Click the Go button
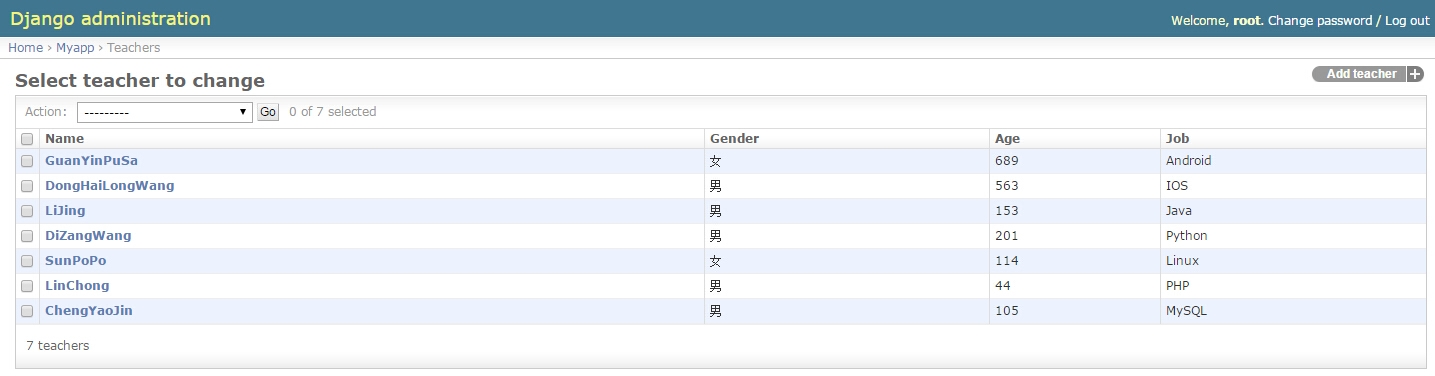Screen dimensions: 1435x376 click(x=268, y=112)
